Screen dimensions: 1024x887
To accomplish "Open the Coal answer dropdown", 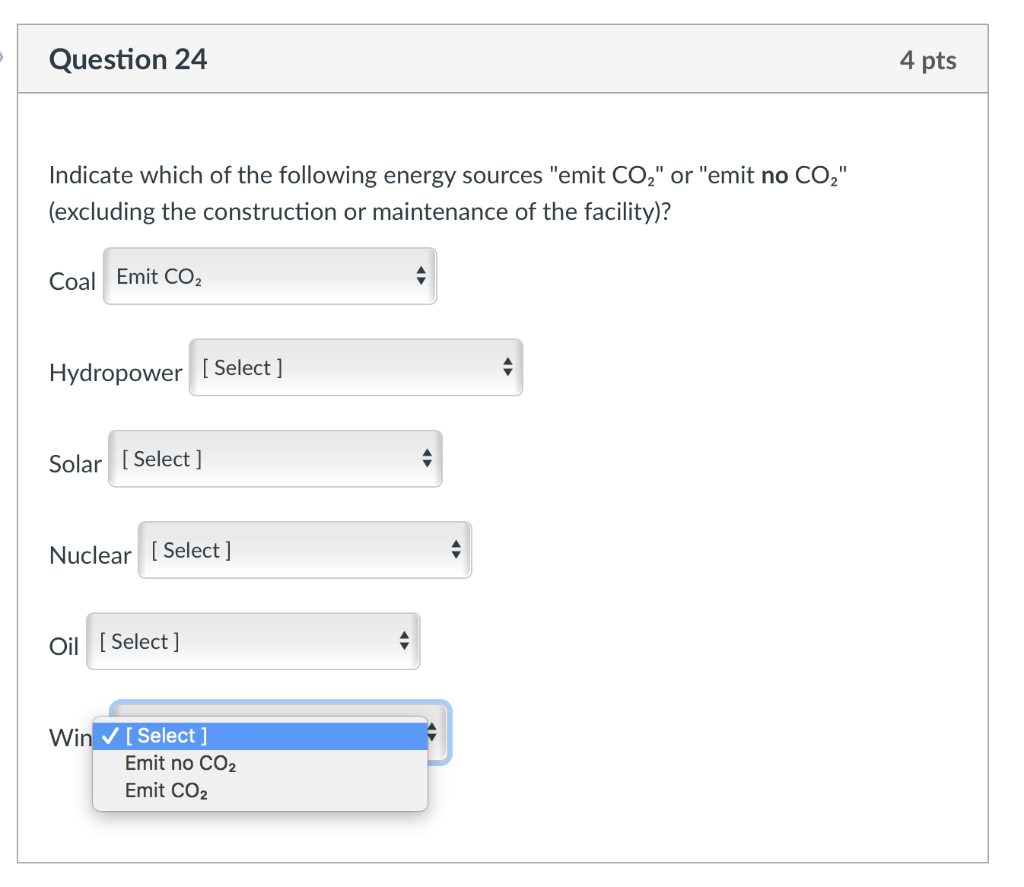I will (269, 277).
